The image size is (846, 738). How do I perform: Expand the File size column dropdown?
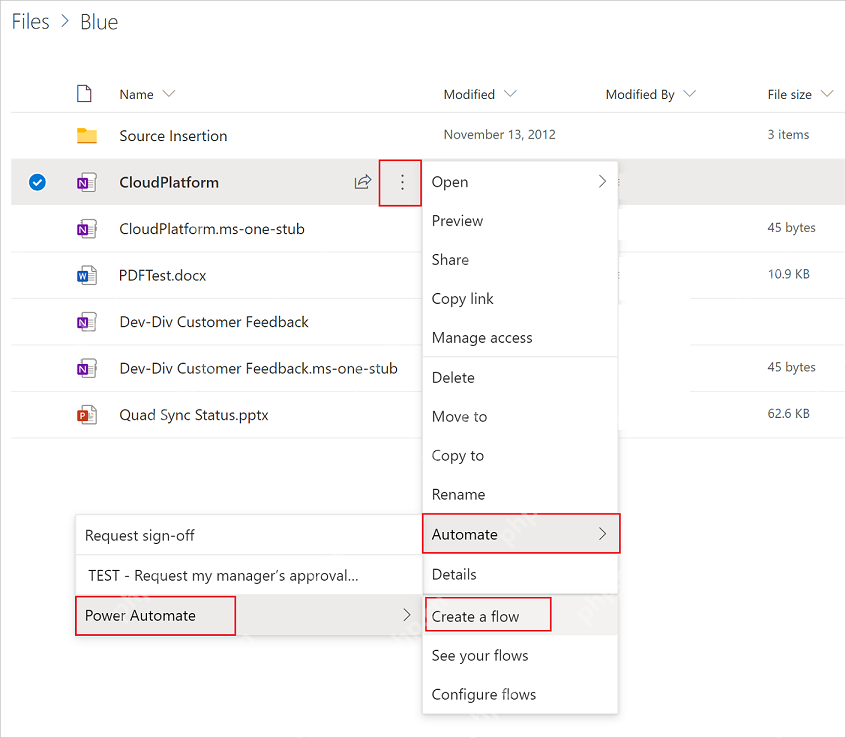pos(827,94)
